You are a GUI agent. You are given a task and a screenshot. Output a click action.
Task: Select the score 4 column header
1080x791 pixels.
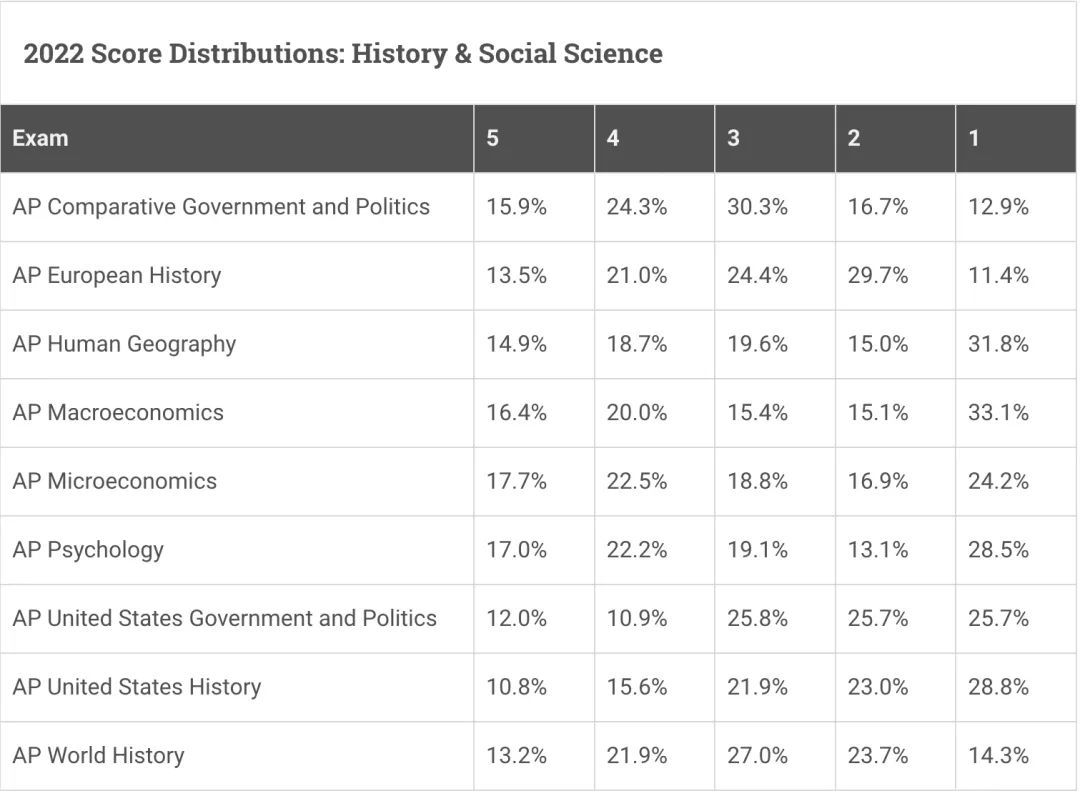point(654,138)
